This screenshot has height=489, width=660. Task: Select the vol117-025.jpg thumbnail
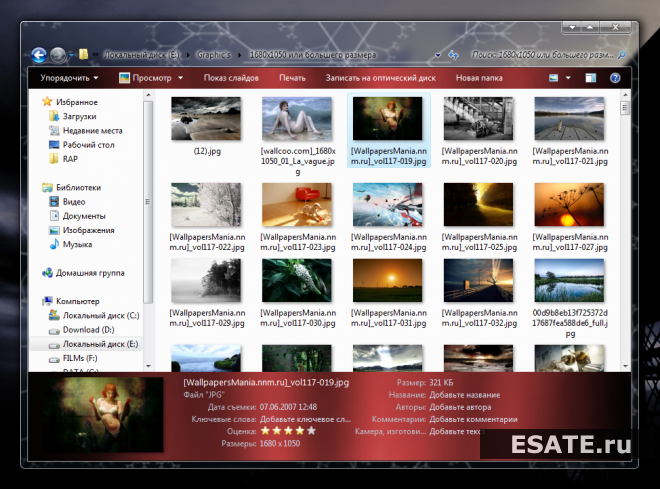click(x=479, y=205)
